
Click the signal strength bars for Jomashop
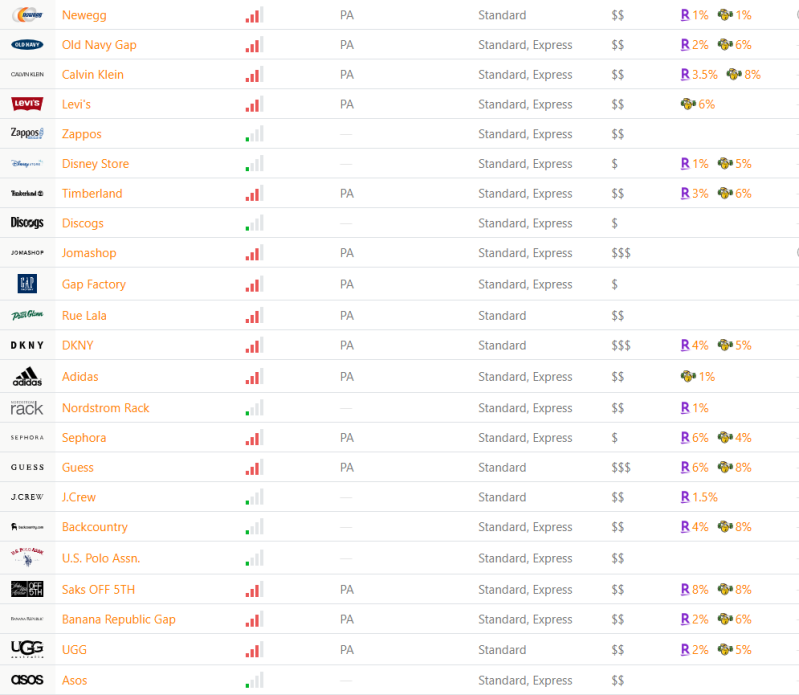[x=254, y=254]
